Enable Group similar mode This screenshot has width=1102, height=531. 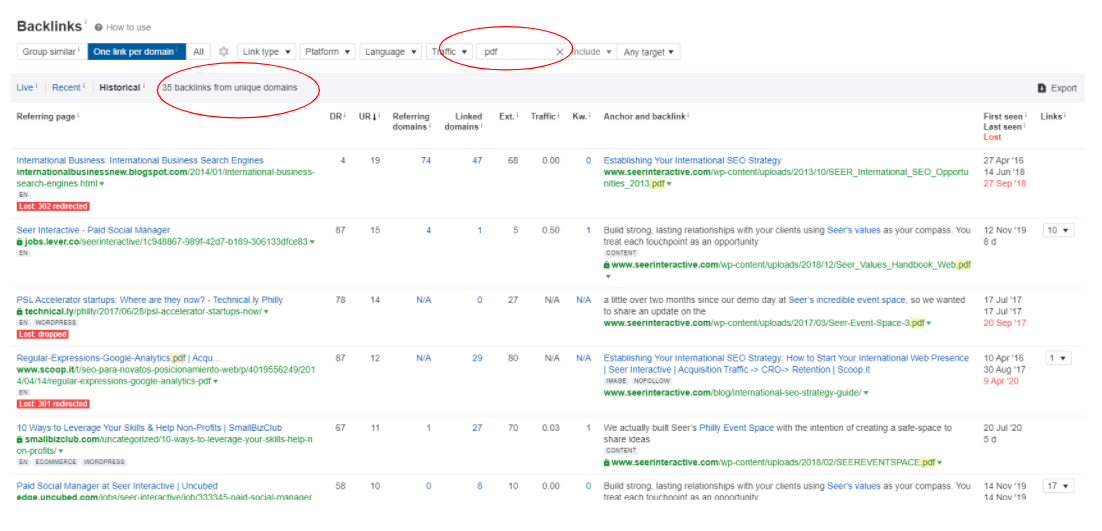49,52
